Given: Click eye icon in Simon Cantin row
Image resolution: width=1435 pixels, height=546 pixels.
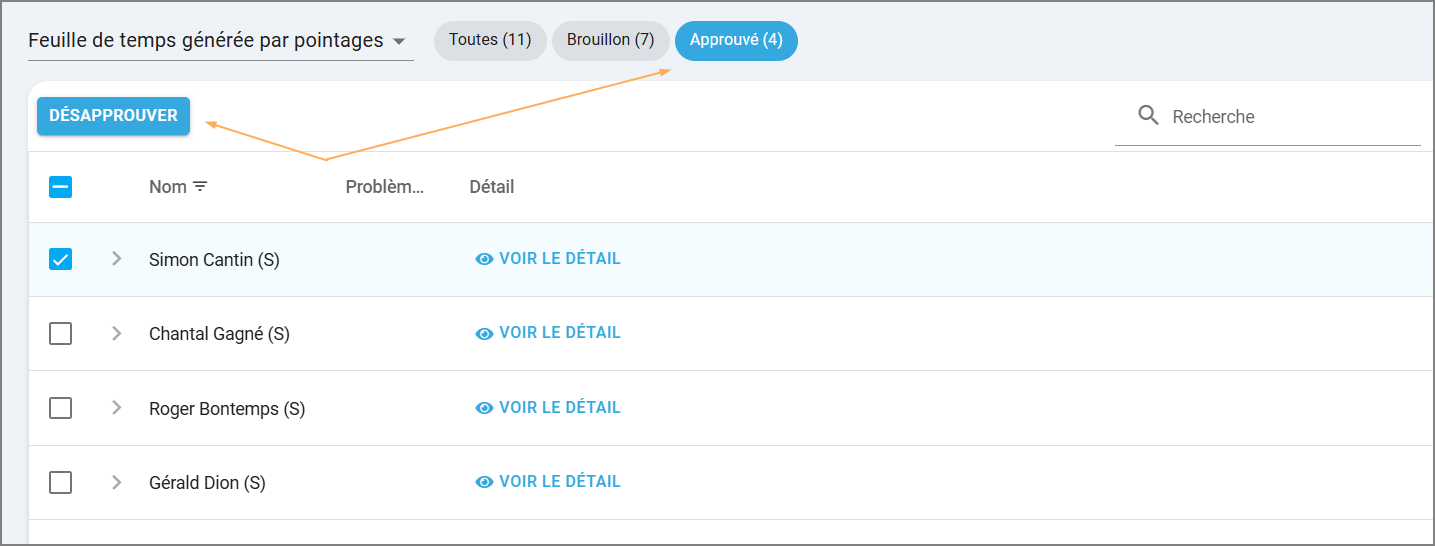Looking at the screenshot, I should [x=484, y=259].
